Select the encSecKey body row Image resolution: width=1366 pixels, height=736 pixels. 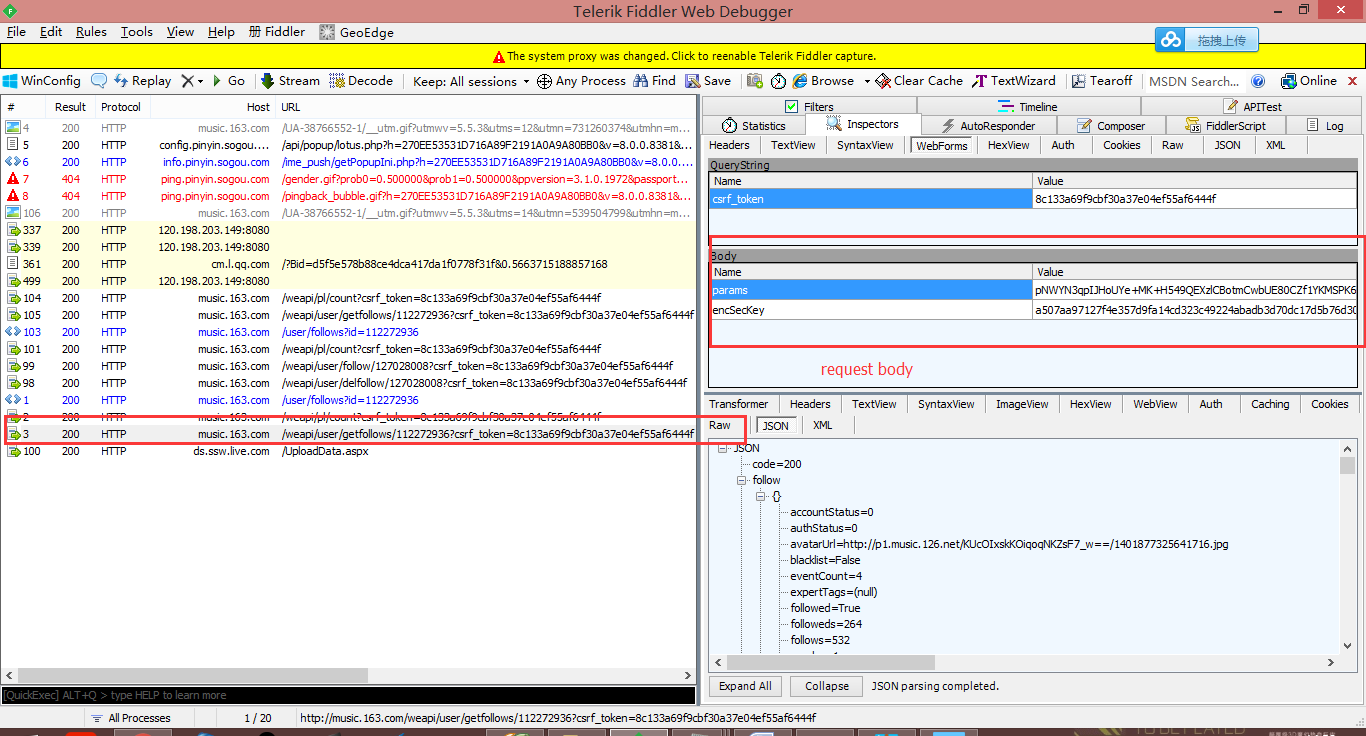(1033, 310)
